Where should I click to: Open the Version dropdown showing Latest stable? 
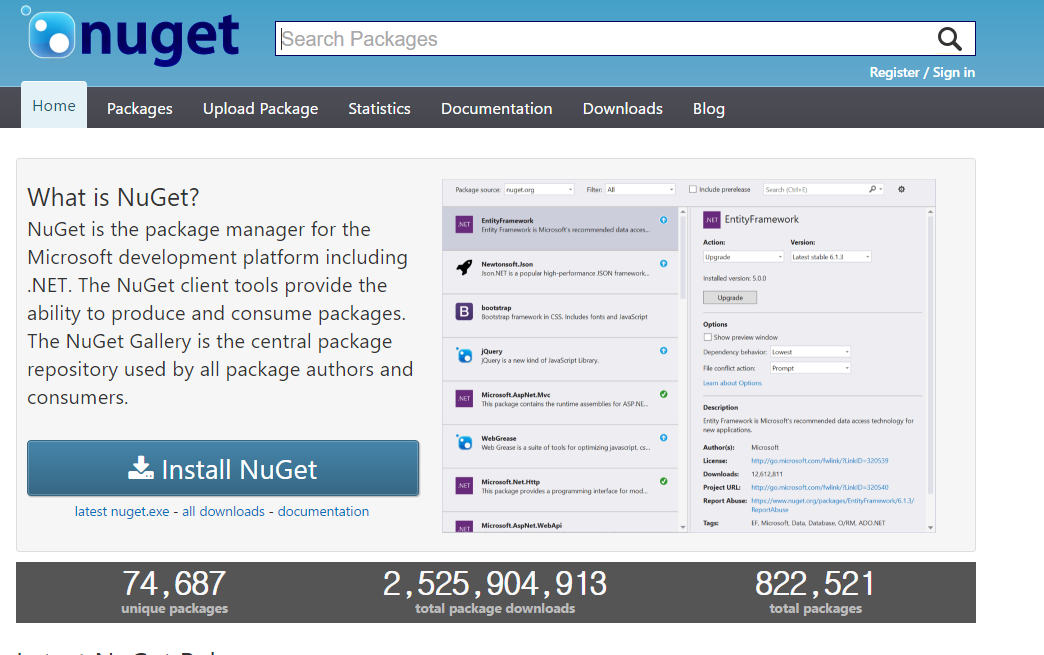[830, 257]
